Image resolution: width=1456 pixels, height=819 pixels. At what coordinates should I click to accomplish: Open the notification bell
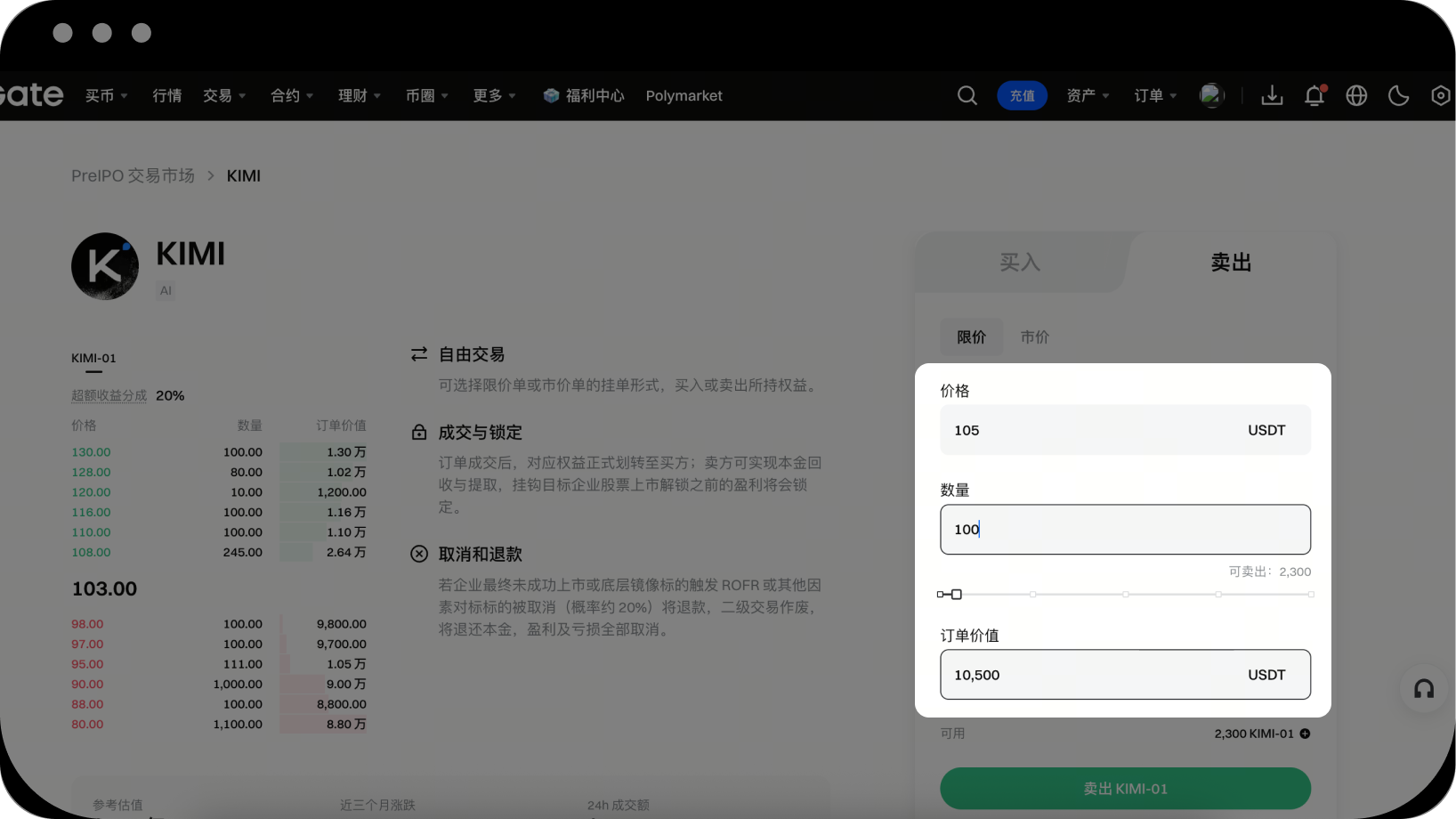pyautogui.click(x=1314, y=95)
